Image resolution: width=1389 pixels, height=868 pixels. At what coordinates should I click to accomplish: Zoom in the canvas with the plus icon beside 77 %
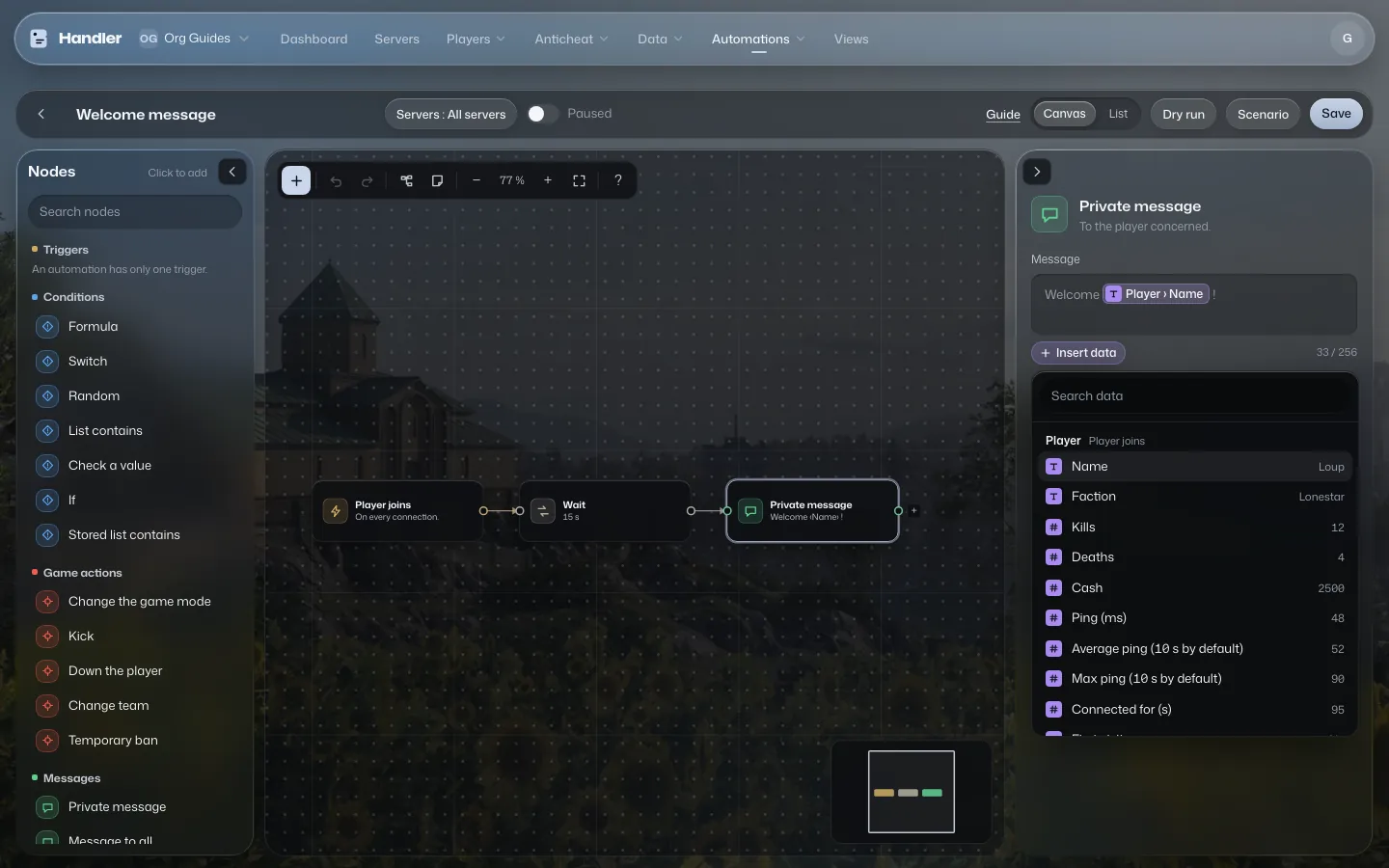coord(548,180)
